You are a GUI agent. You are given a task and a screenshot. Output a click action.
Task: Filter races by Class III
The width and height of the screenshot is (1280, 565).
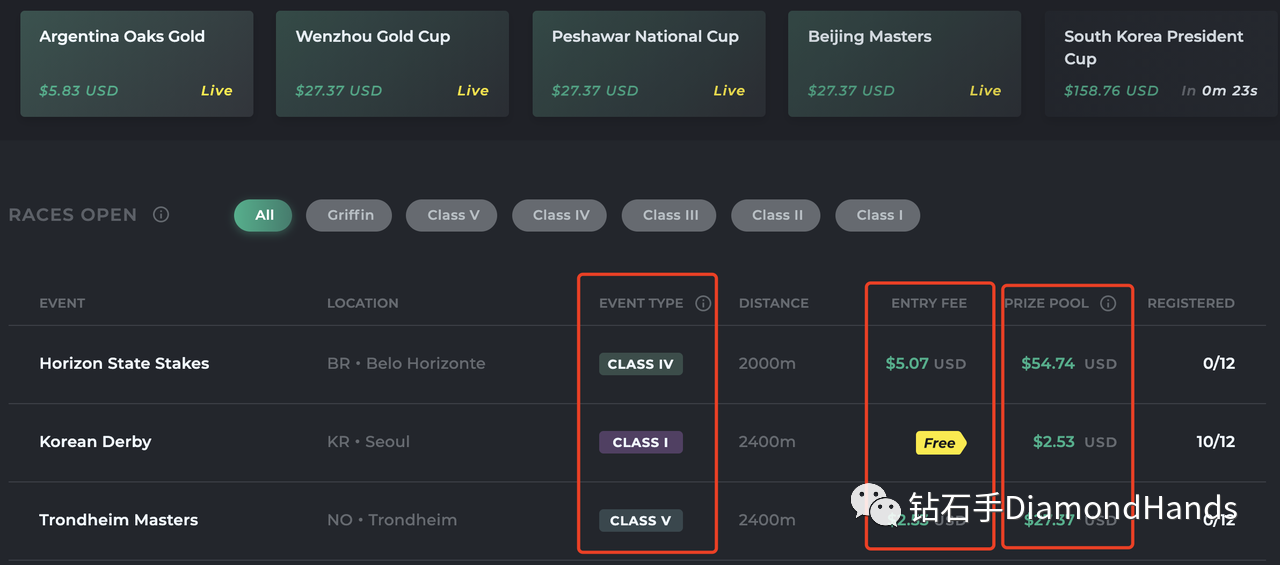[670, 215]
